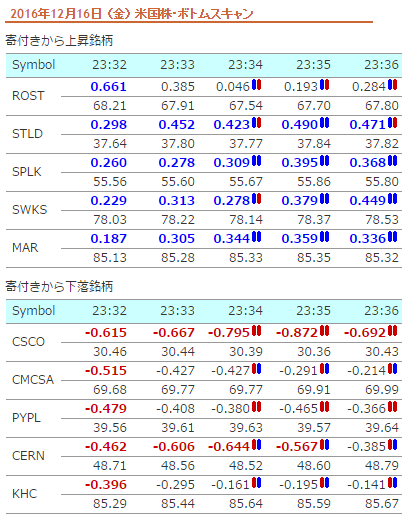Click PYPL price 39.61
Viewport: 407px width, 518px height.
(x=178, y=428)
